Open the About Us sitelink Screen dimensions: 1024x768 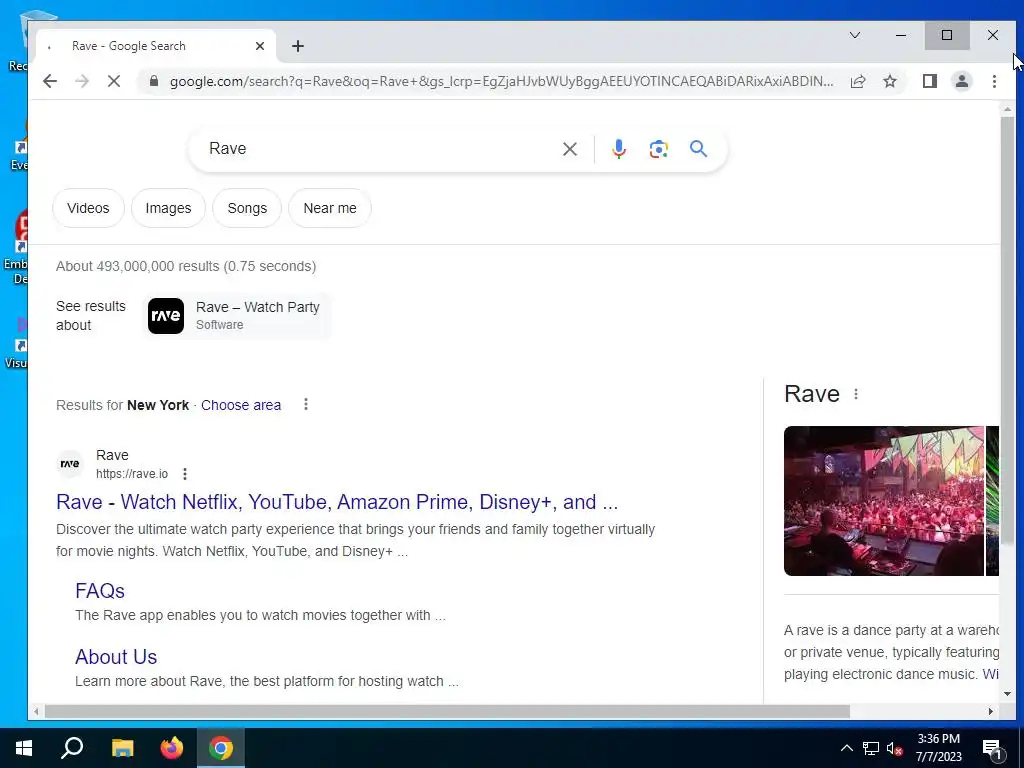[x=116, y=656]
